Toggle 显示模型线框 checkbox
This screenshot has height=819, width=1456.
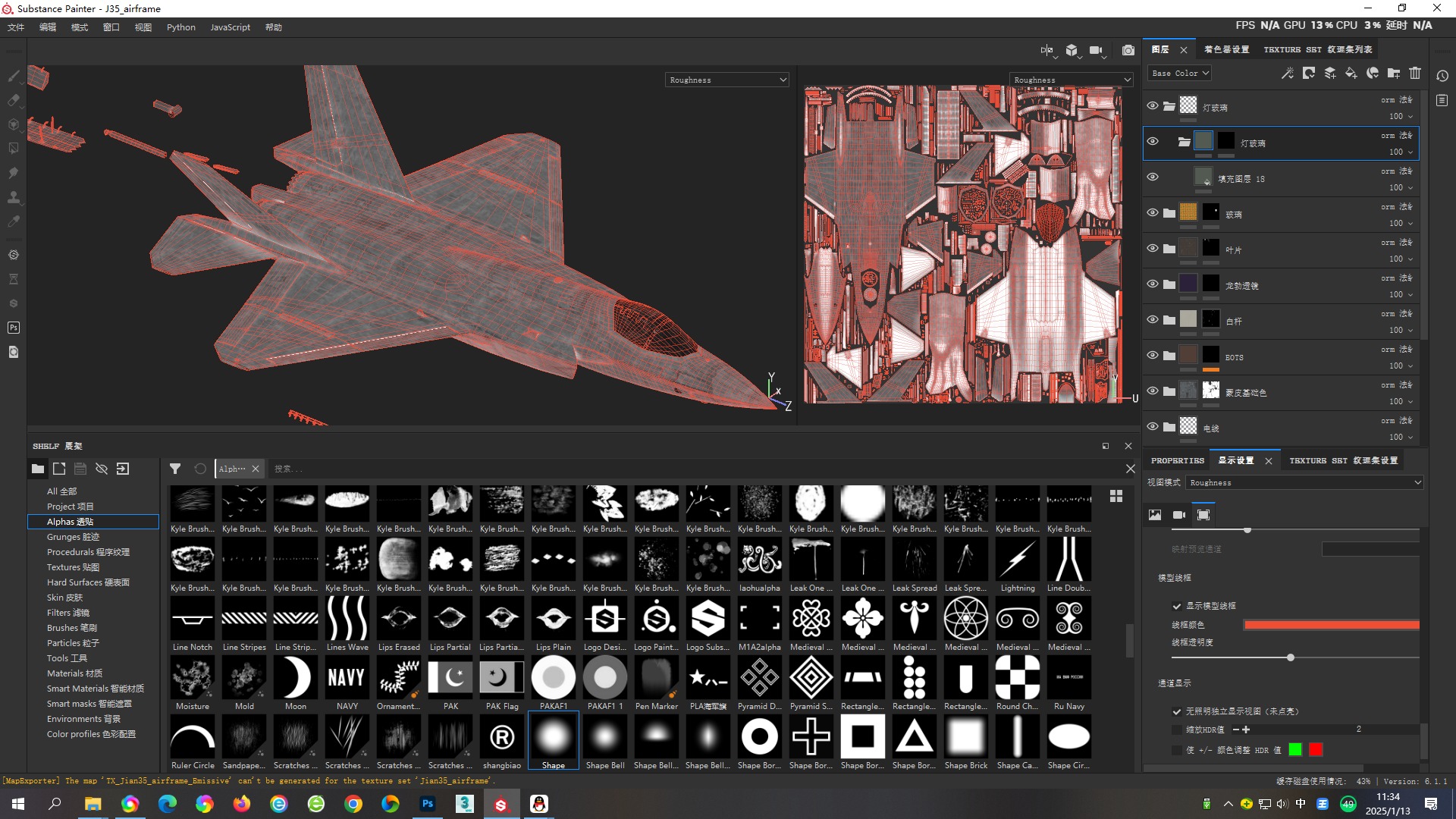[x=1177, y=606]
